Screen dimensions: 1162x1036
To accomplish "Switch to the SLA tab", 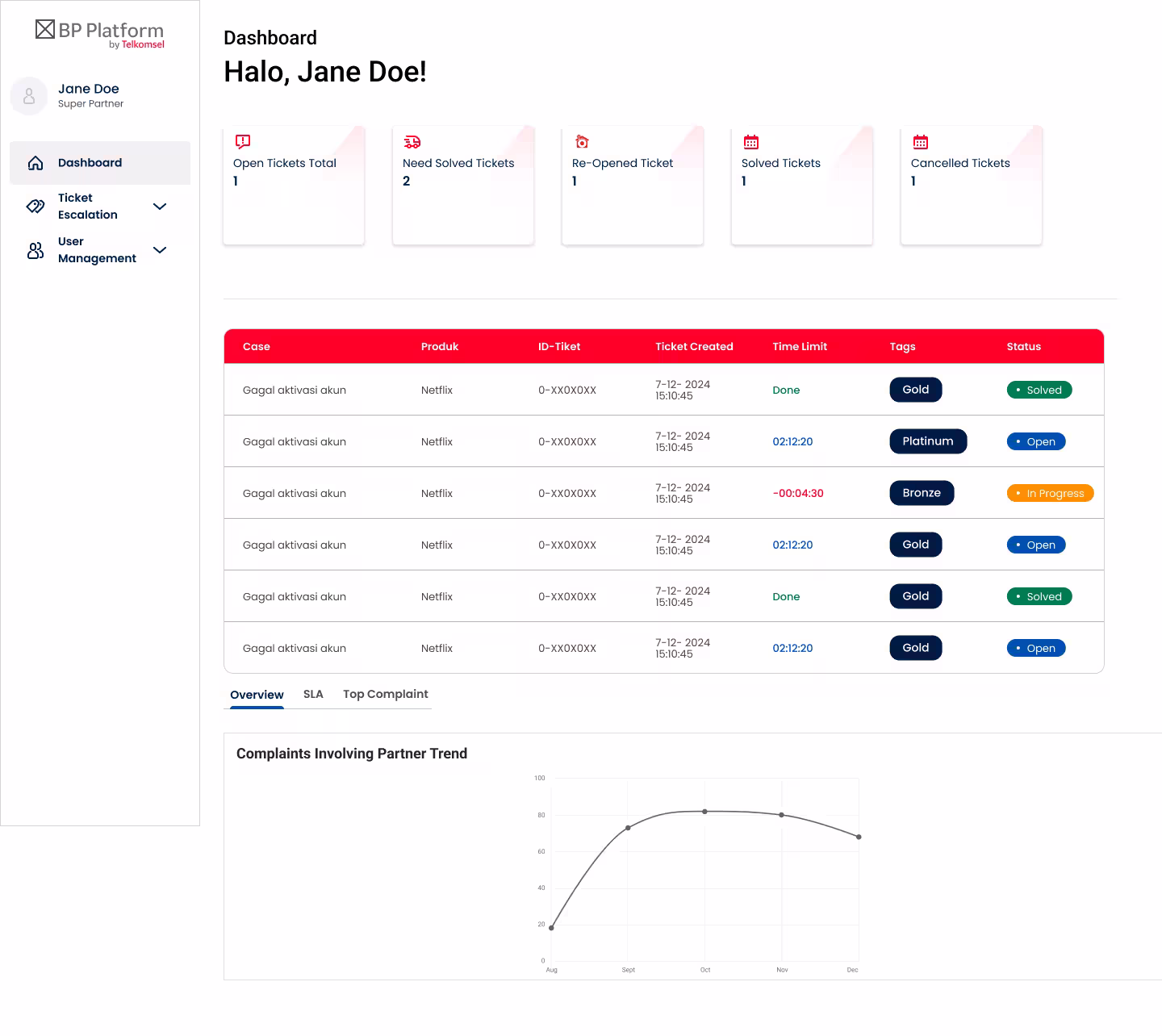I will click(x=313, y=694).
